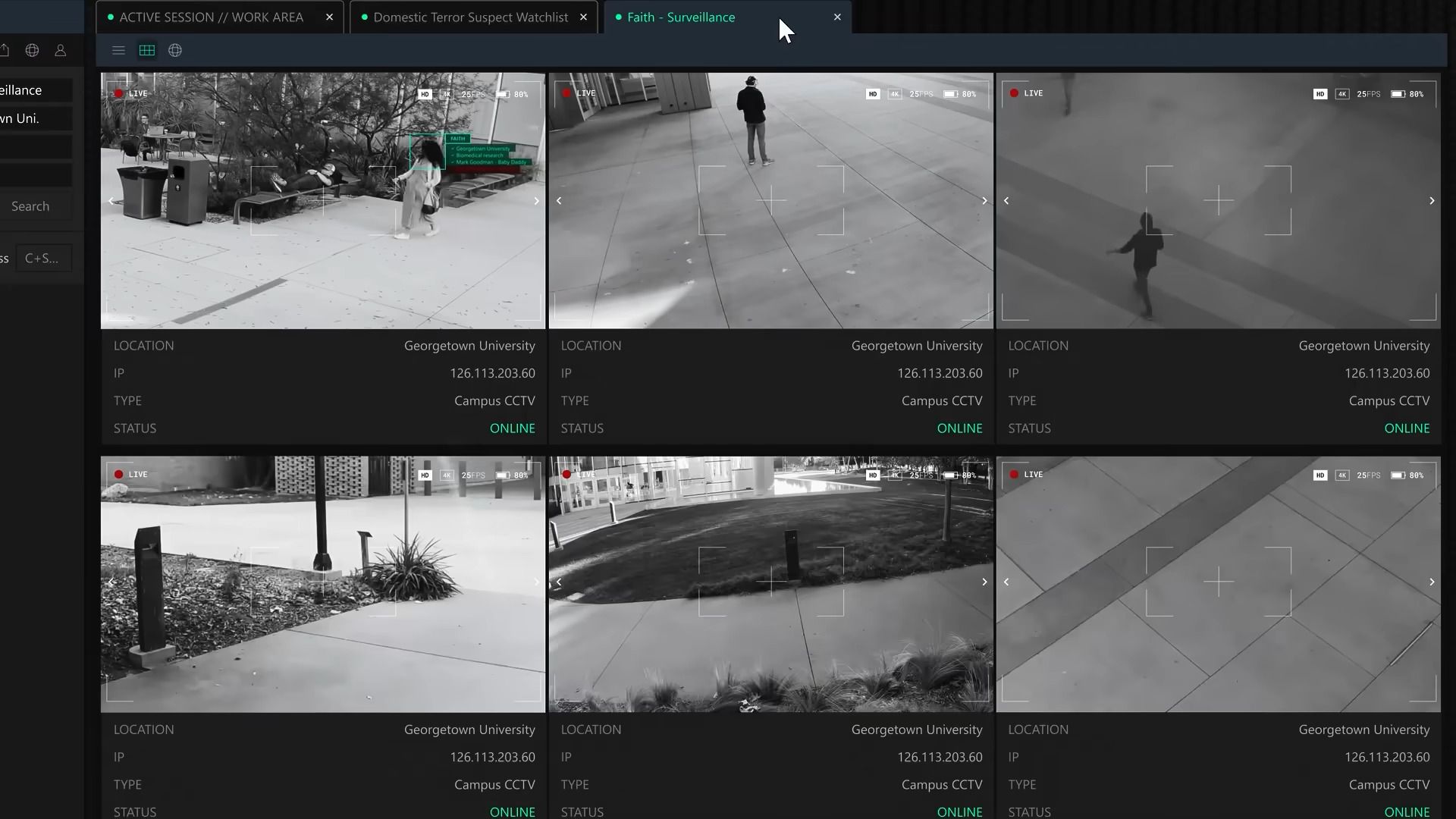Image resolution: width=1456 pixels, height=819 pixels.
Task: Open ACTIVE SESSION // WORK AREA tab
Action: pos(211,17)
